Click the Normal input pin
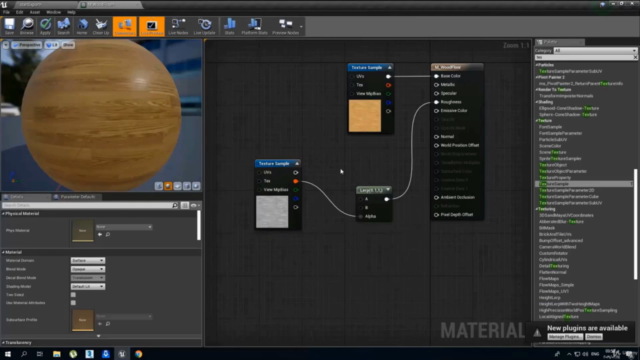Image resolution: width=640 pixels, height=360 pixels. (436, 137)
